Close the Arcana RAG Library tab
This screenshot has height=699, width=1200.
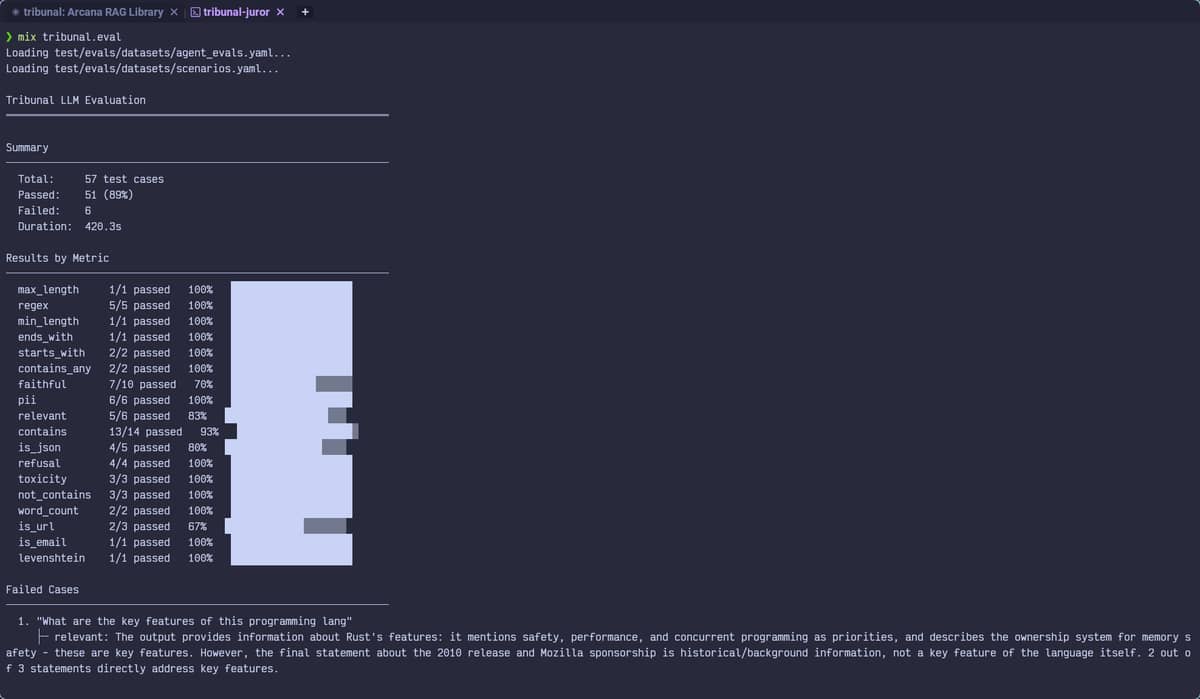pos(174,12)
